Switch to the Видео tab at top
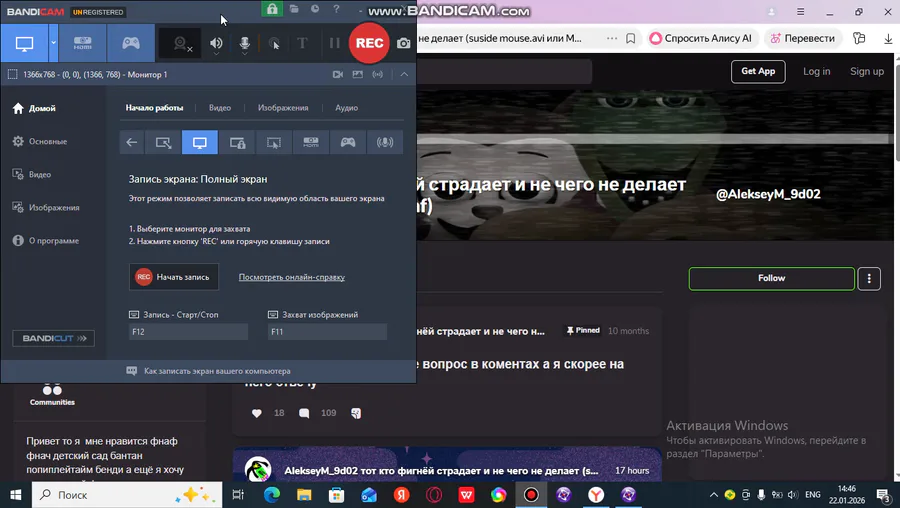 (x=220, y=108)
